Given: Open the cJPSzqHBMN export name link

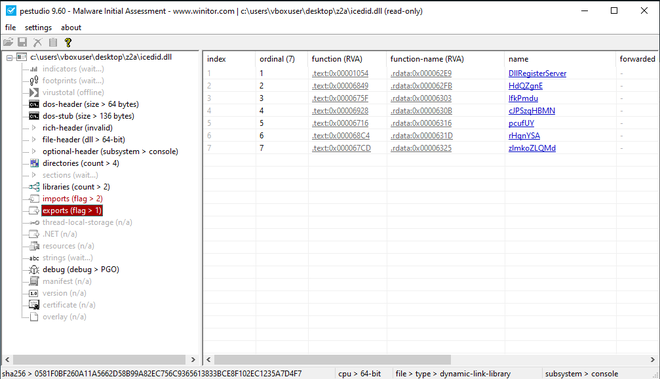Looking at the screenshot, I should click(532, 111).
